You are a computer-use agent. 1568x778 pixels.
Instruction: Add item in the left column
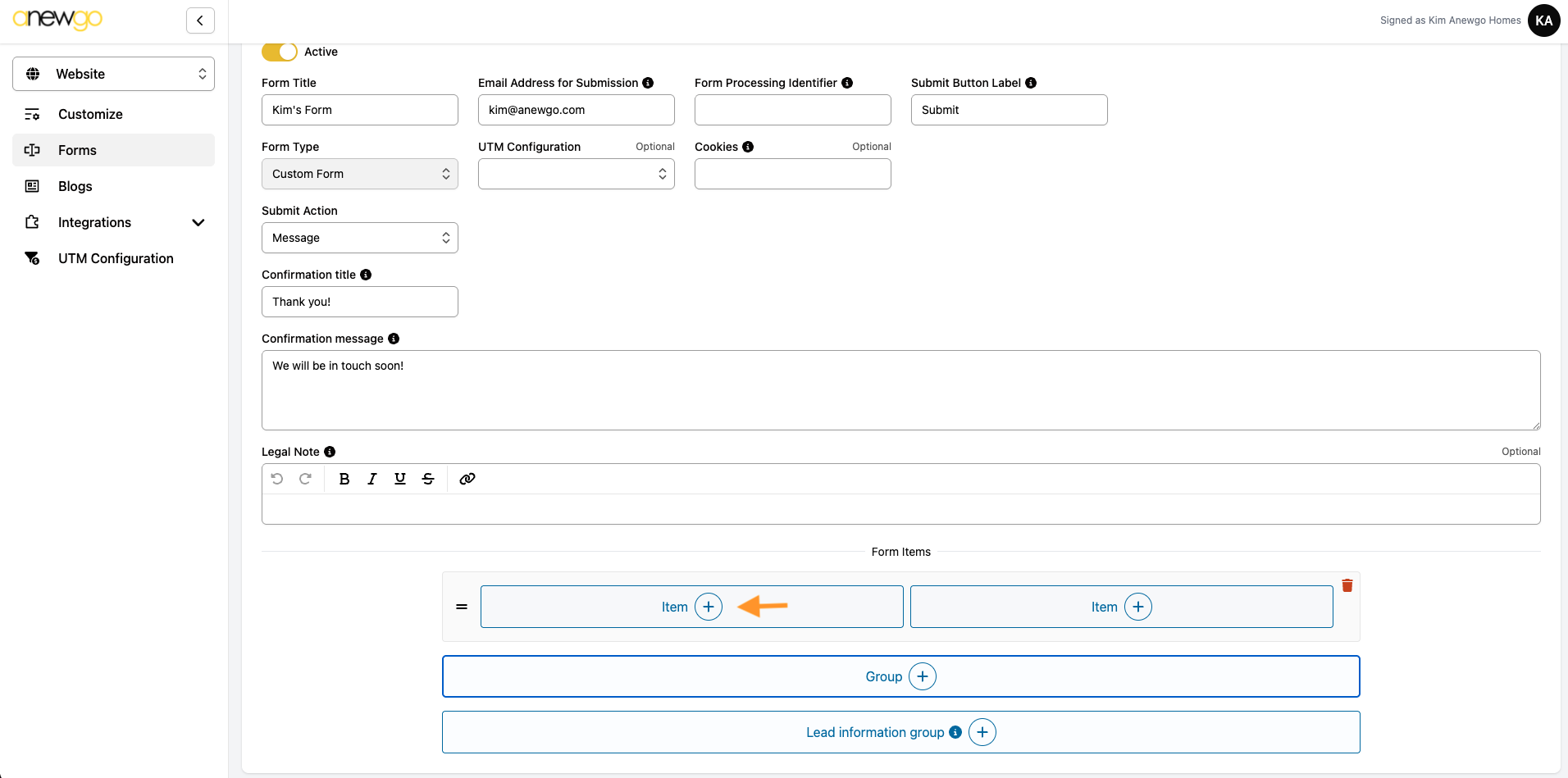[709, 607]
